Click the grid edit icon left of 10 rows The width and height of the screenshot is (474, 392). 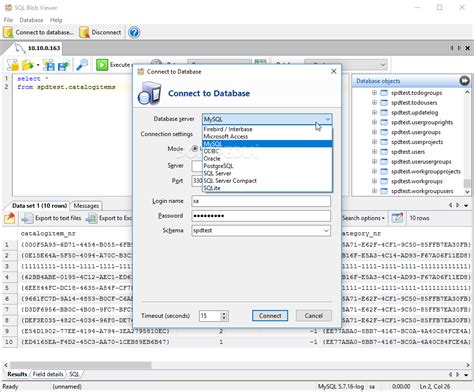click(397, 218)
